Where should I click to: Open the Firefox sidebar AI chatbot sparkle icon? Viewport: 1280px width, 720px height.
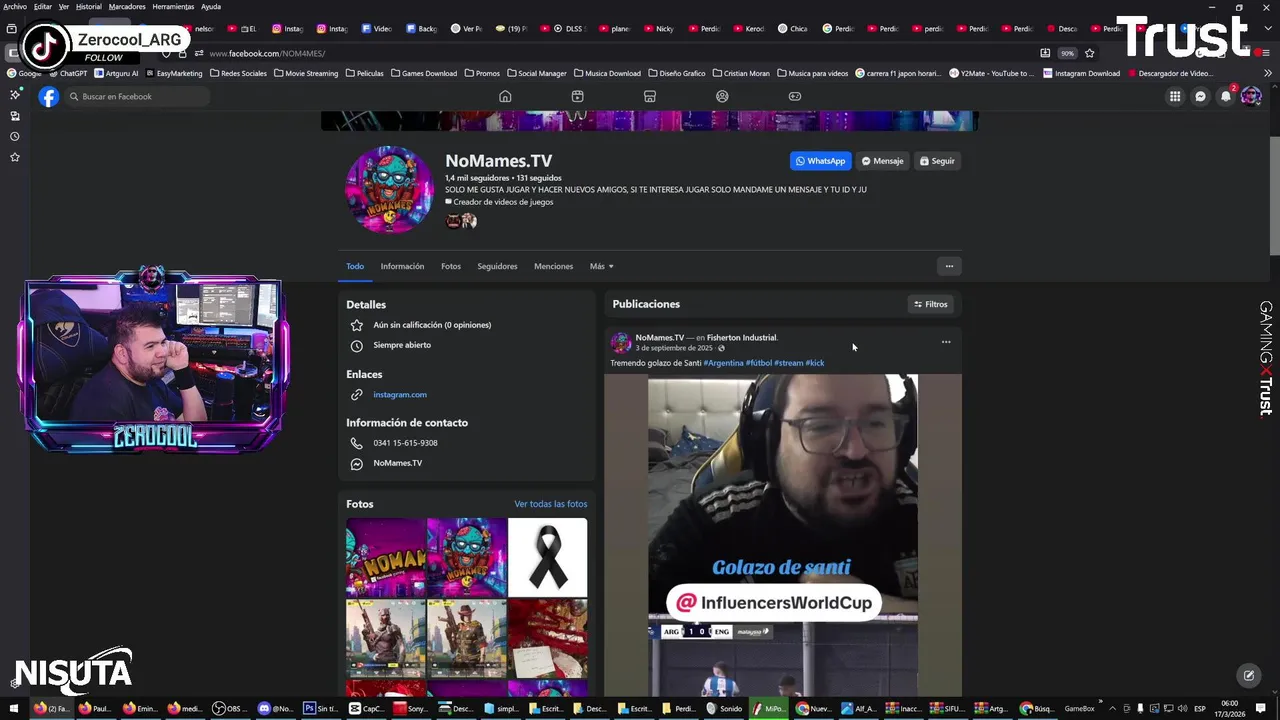click(15, 94)
